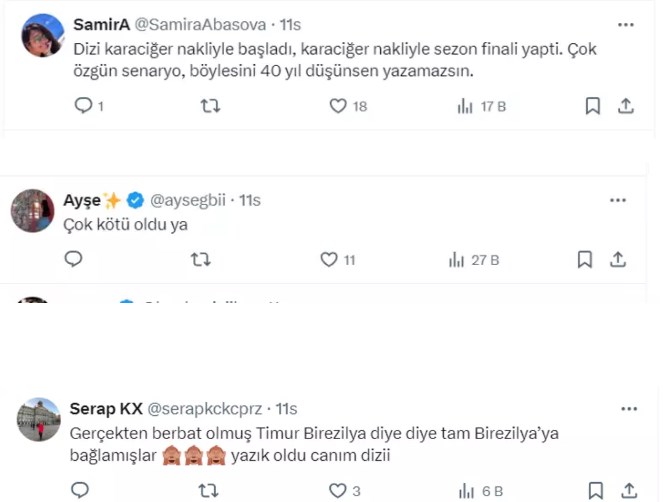Screen dimensions: 663x502
Task: Share SamirA's tweet
Action: pos(626,105)
